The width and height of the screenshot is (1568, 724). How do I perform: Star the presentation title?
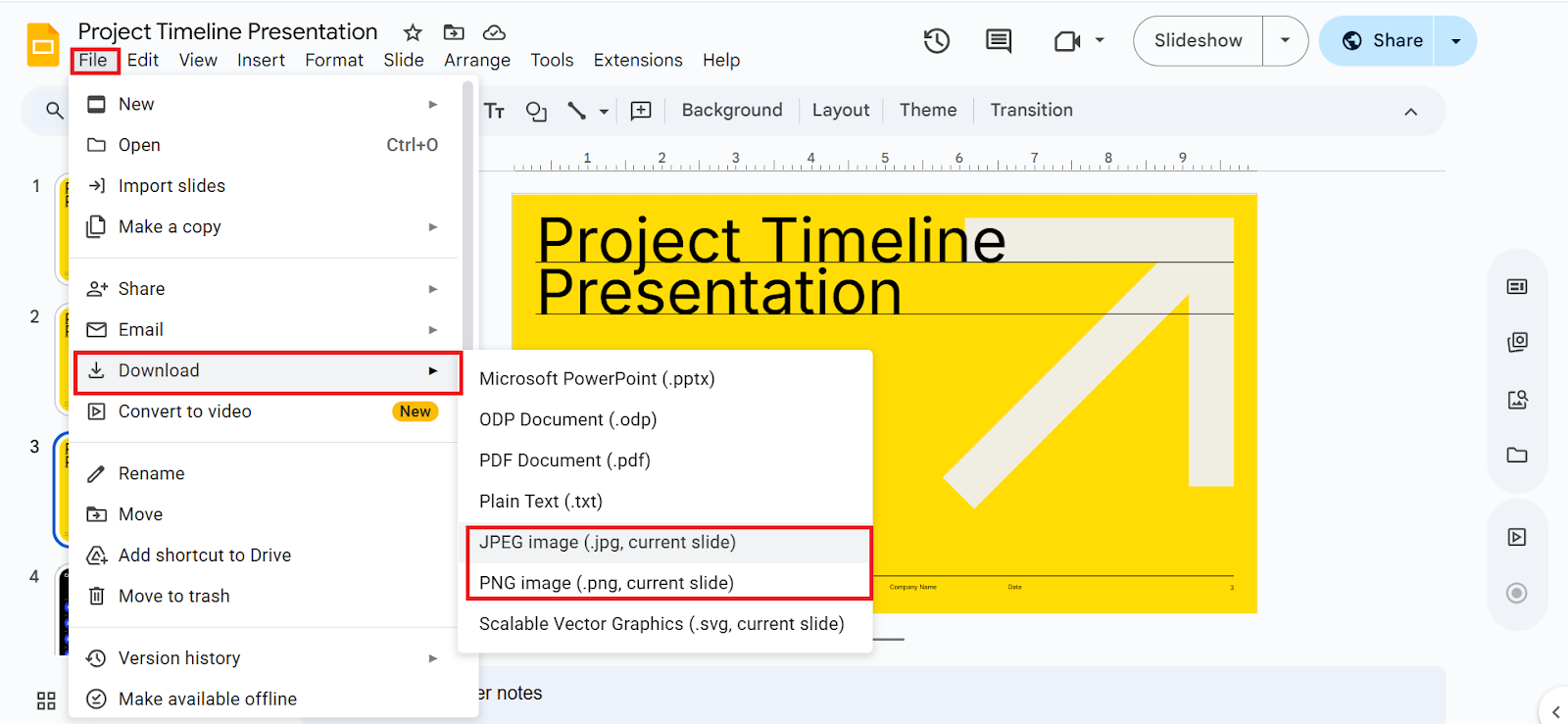(413, 32)
